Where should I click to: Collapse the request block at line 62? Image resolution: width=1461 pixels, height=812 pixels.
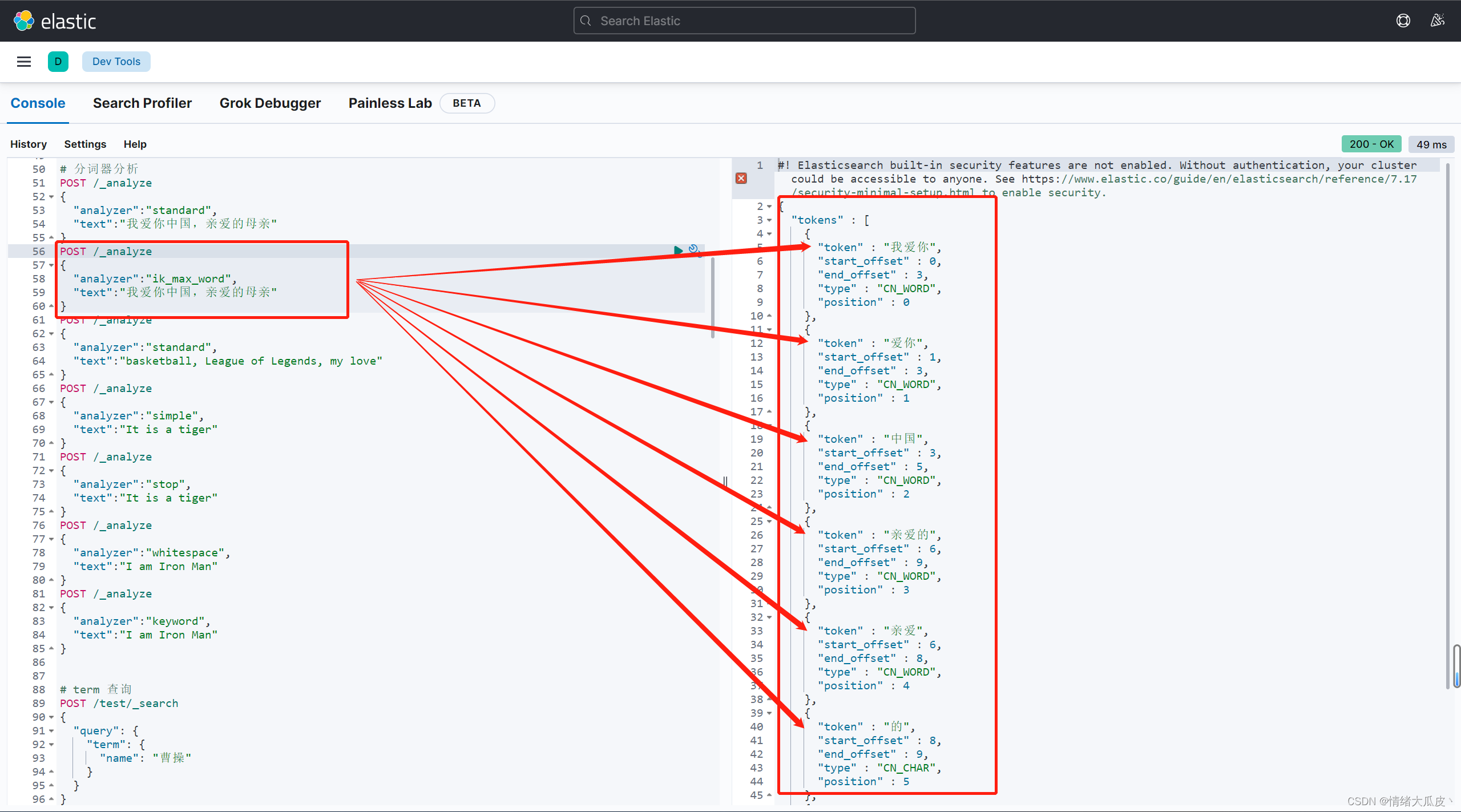click(51, 334)
